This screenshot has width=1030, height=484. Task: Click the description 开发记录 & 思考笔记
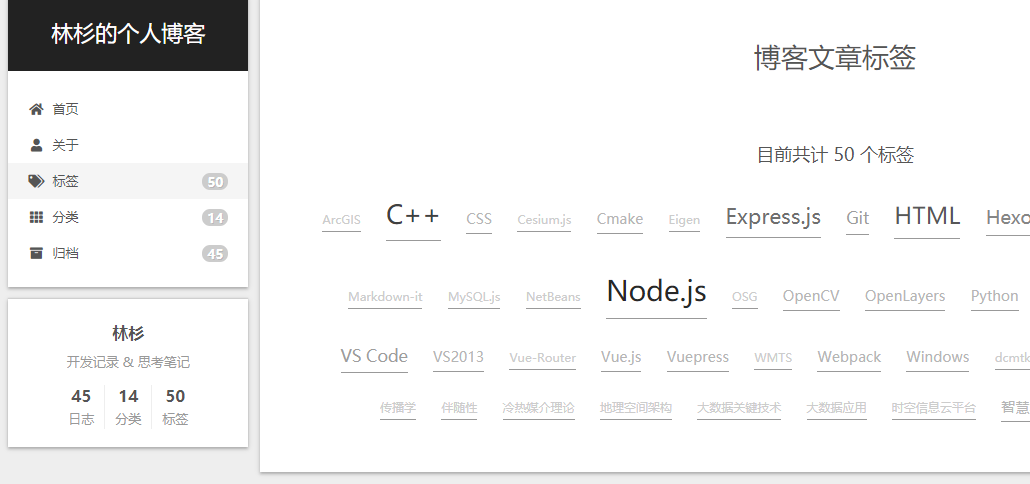(x=128, y=363)
